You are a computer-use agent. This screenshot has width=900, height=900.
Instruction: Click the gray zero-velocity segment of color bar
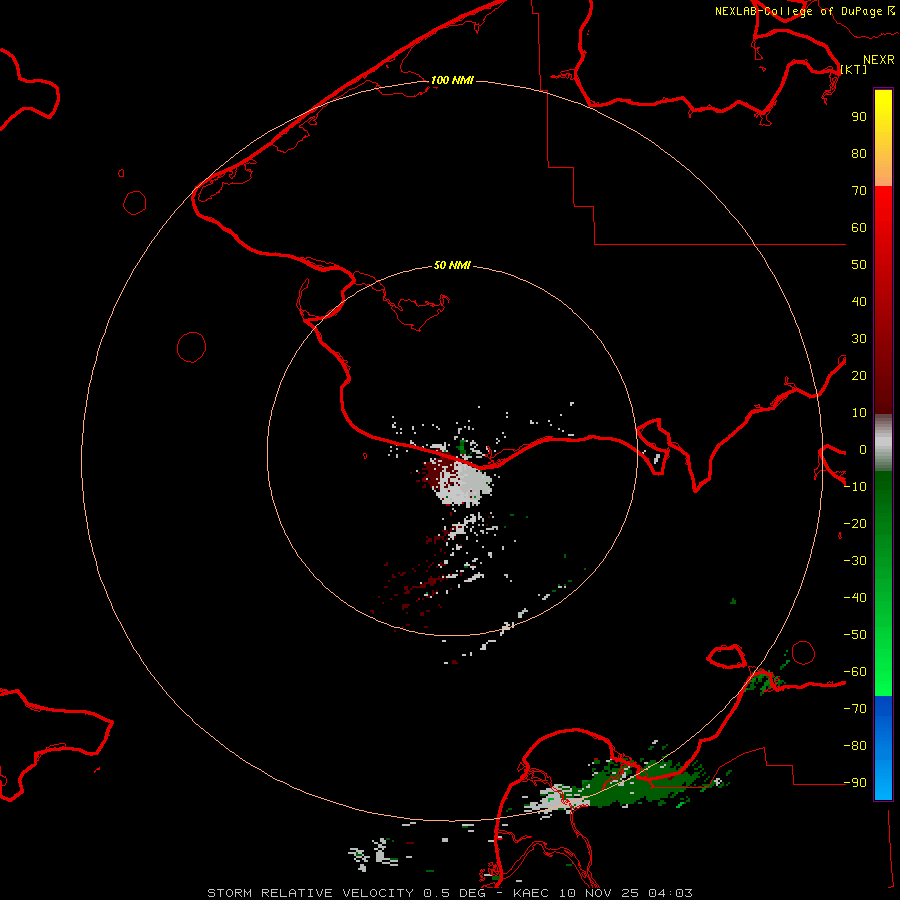[883, 443]
